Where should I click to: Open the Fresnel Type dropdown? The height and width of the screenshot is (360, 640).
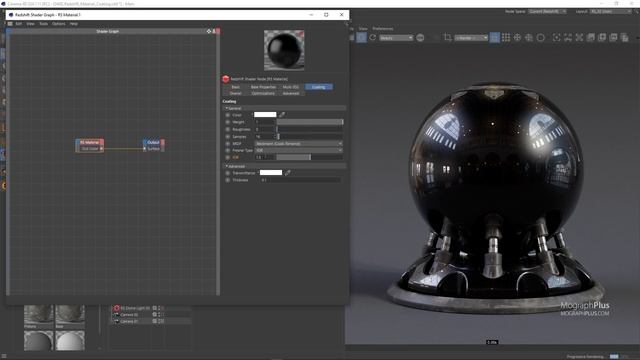[x=298, y=150]
